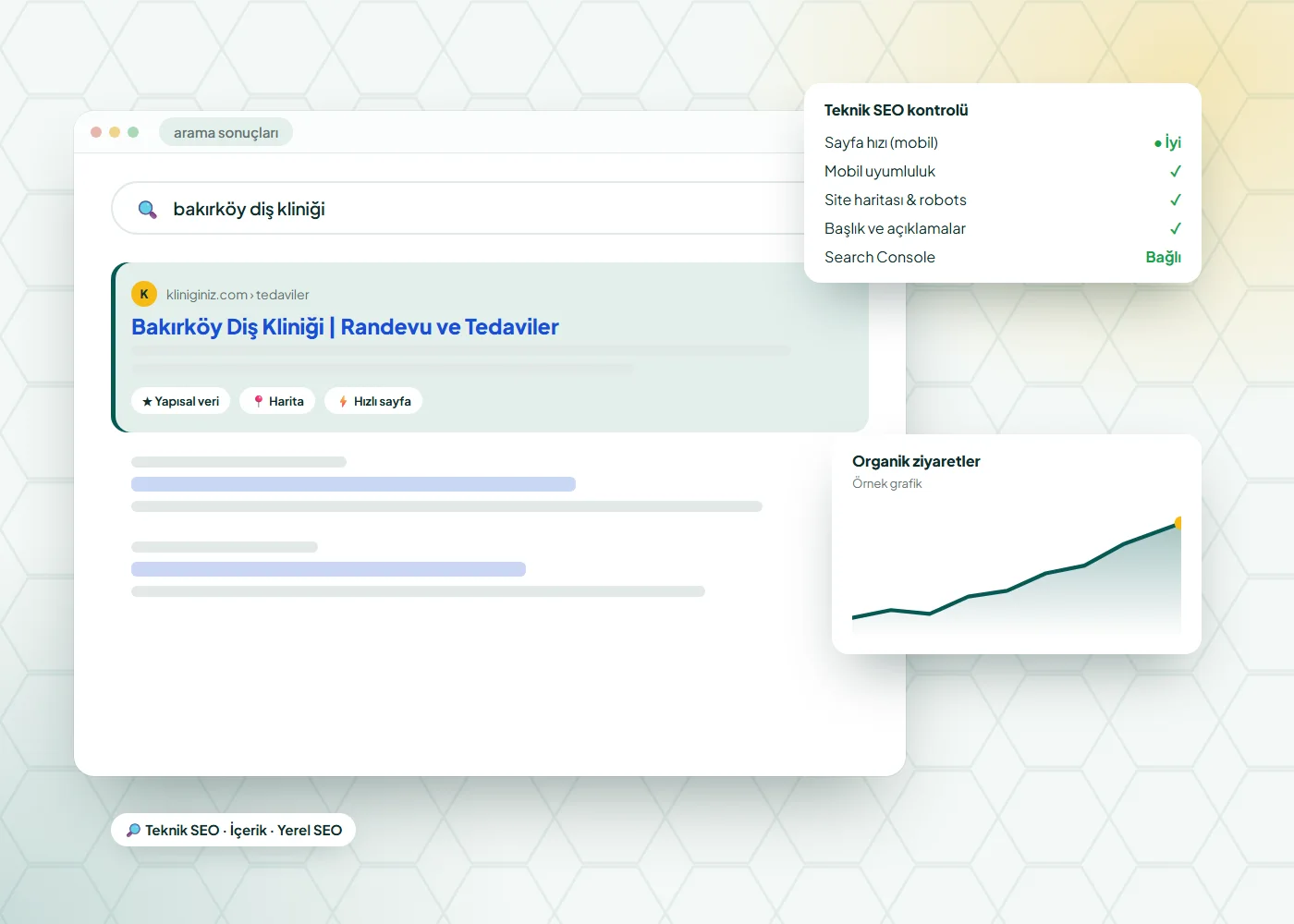Click the Örnek grafik subtitle
Viewport: 1294px width, 924px height.
[887, 483]
